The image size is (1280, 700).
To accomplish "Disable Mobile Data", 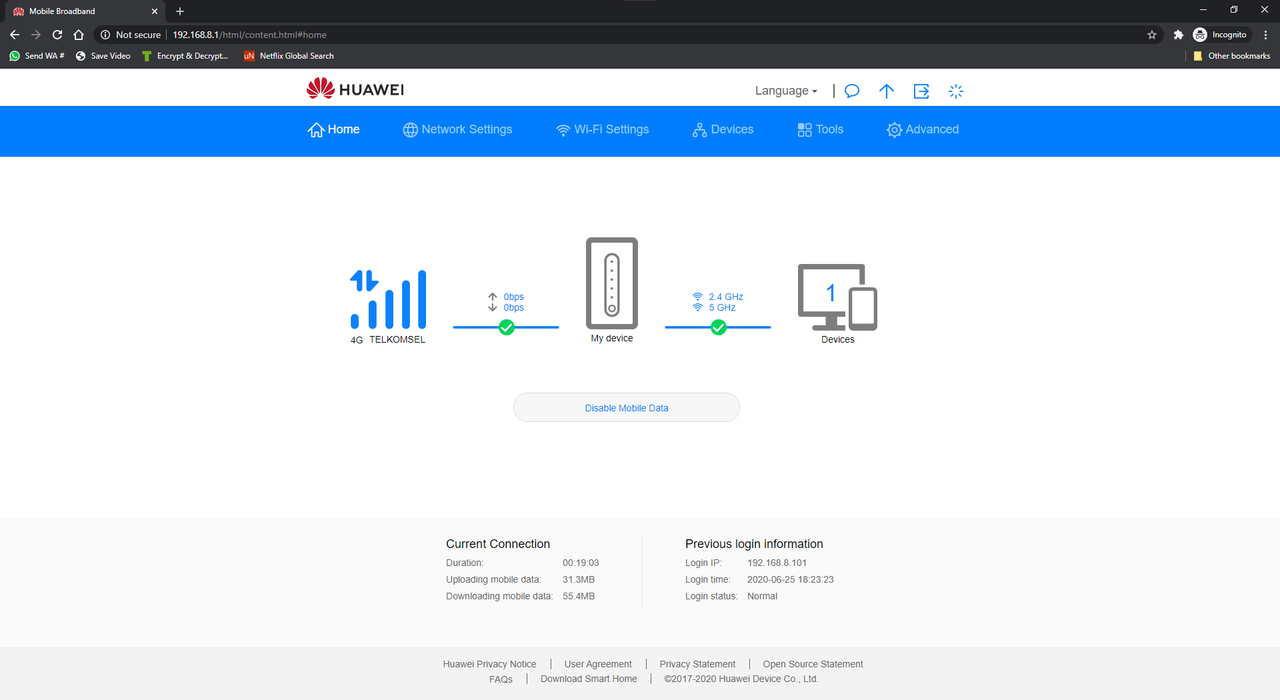I will pos(626,407).
